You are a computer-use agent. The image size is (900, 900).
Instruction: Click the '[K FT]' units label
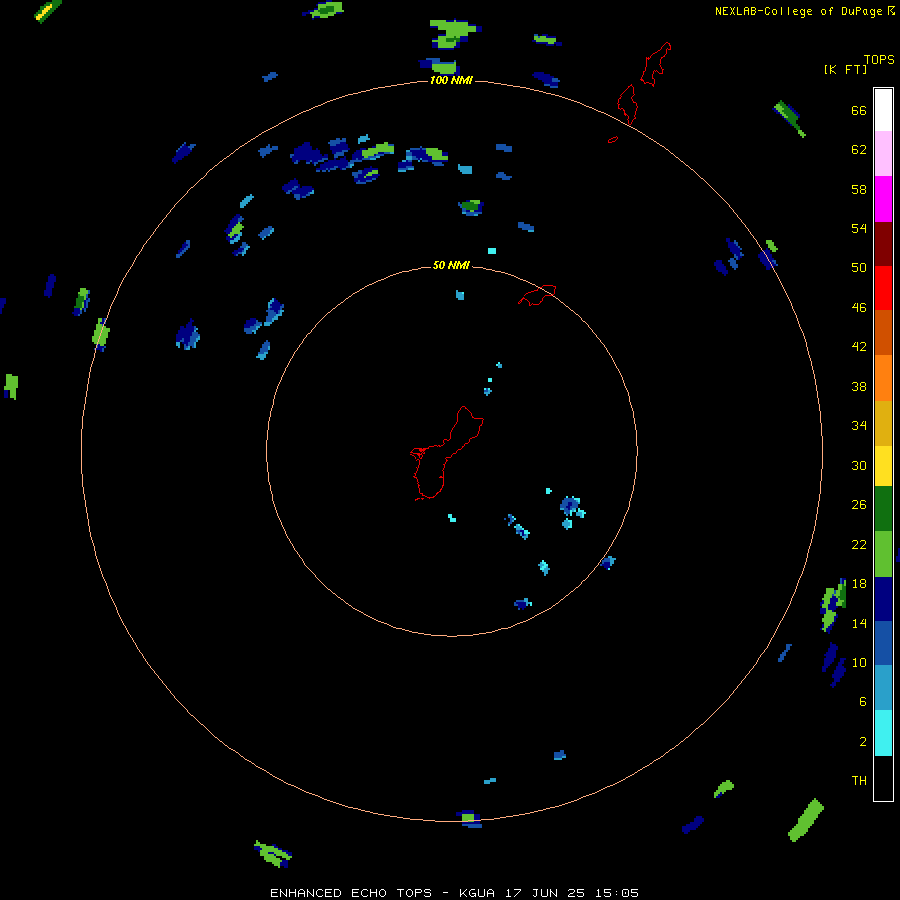tap(845, 70)
